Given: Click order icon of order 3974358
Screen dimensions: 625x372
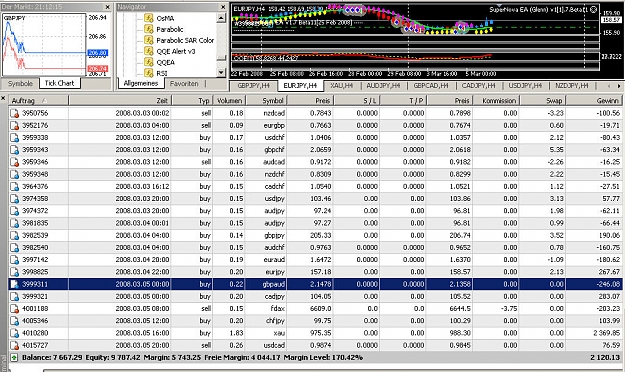Looking at the screenshot, I should tap(15, 199).
